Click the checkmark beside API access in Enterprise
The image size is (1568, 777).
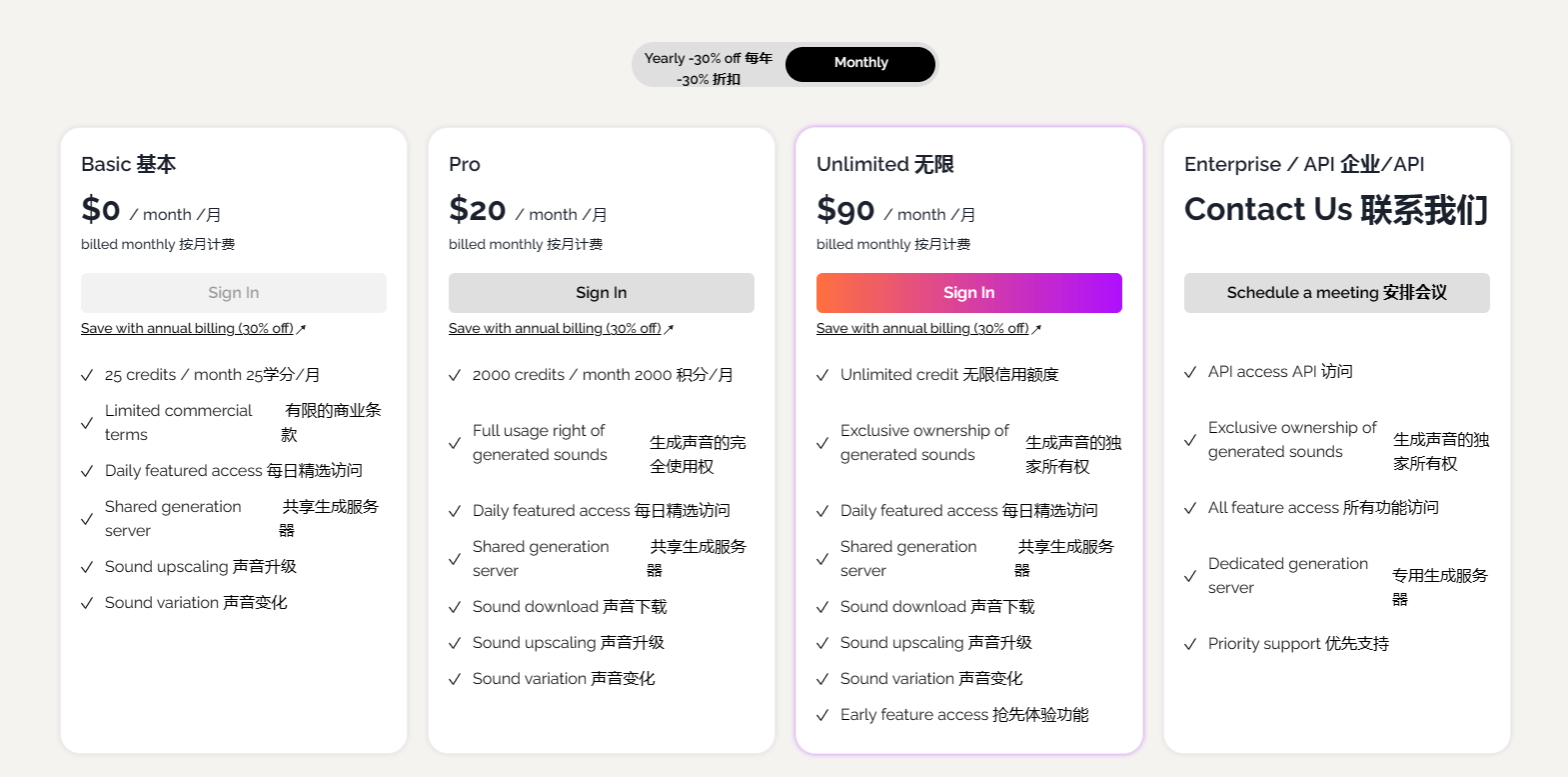(1190, 370)
